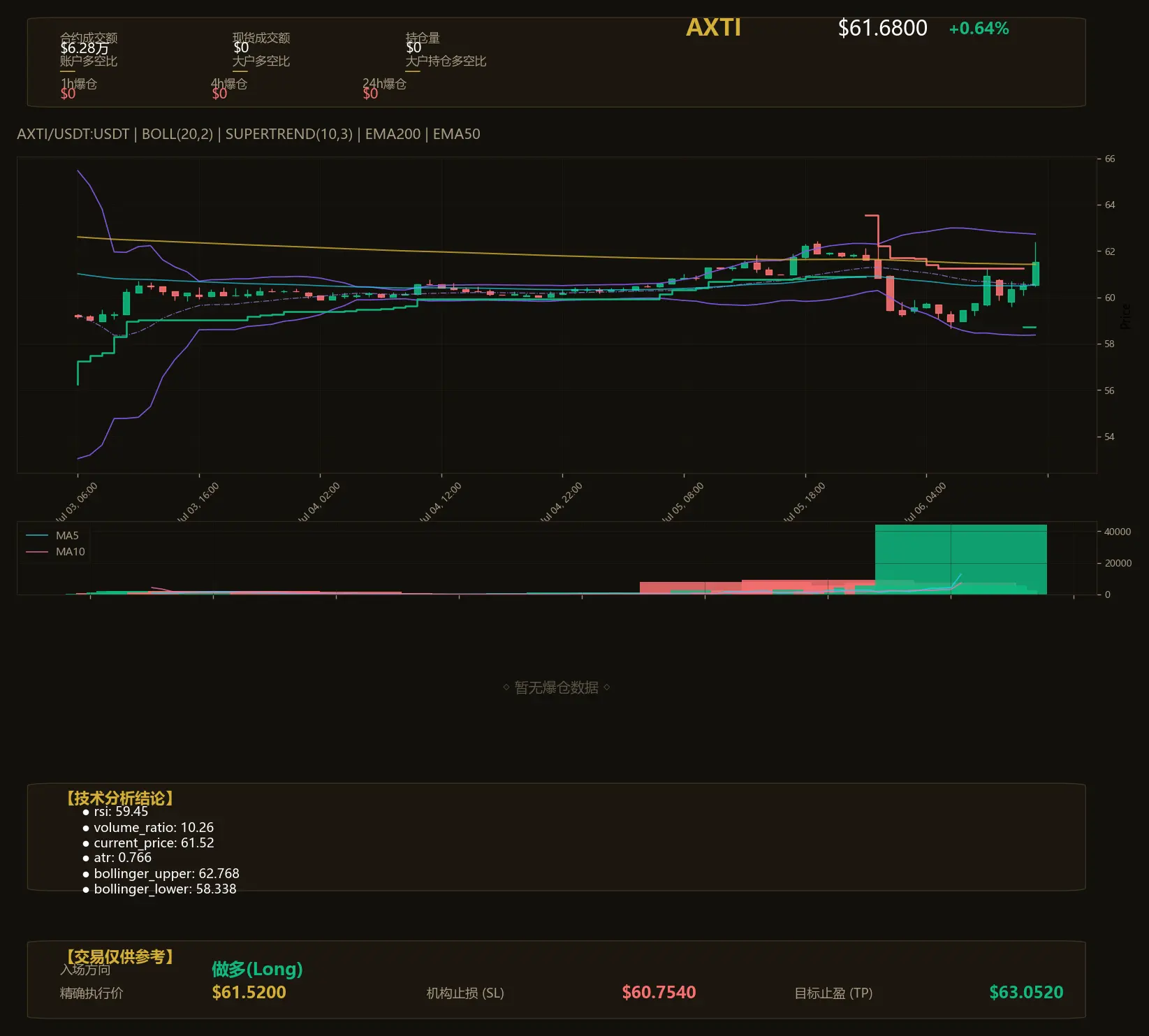Select the current_price: 61.52 line
The height and width of the screenshot is (1036, 1149).
(154, 843)
